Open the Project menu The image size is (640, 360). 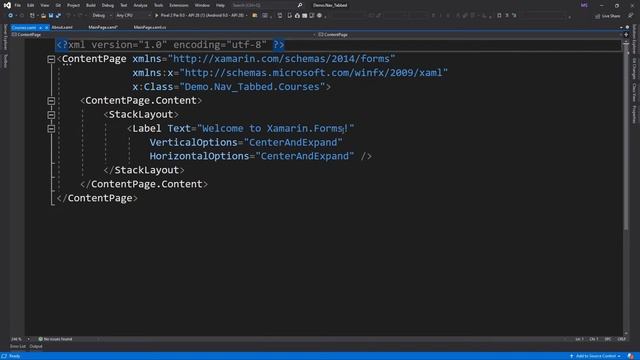point(73,5)
